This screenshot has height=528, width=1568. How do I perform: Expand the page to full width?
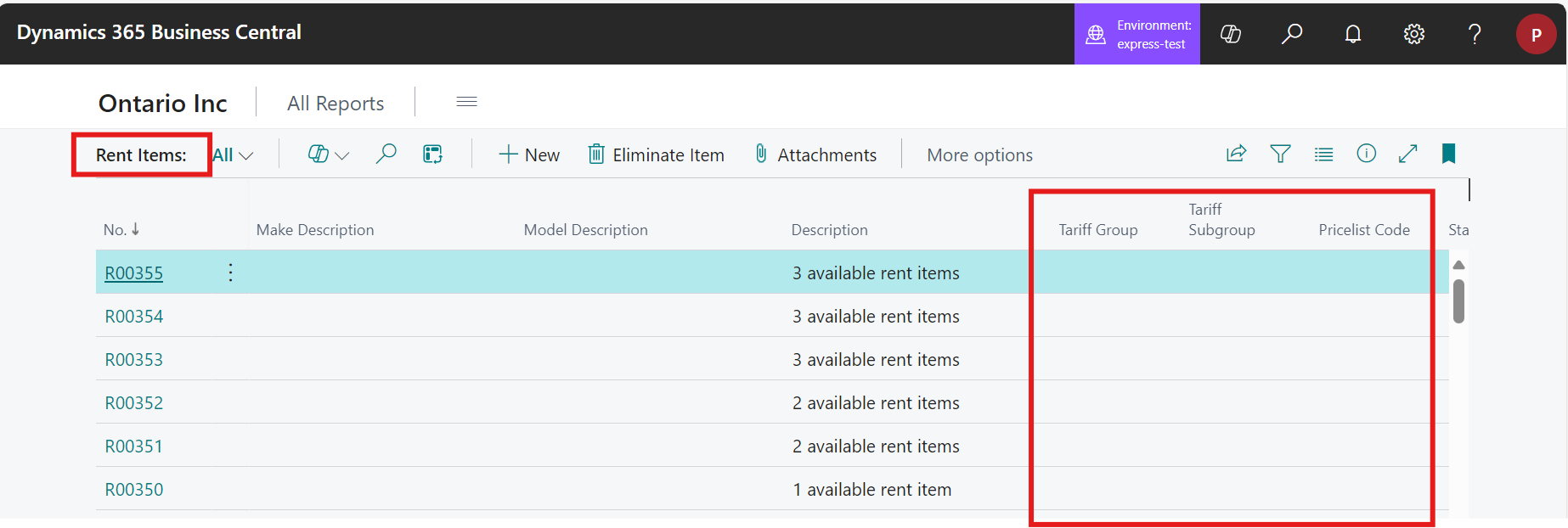coord(1407,154)
